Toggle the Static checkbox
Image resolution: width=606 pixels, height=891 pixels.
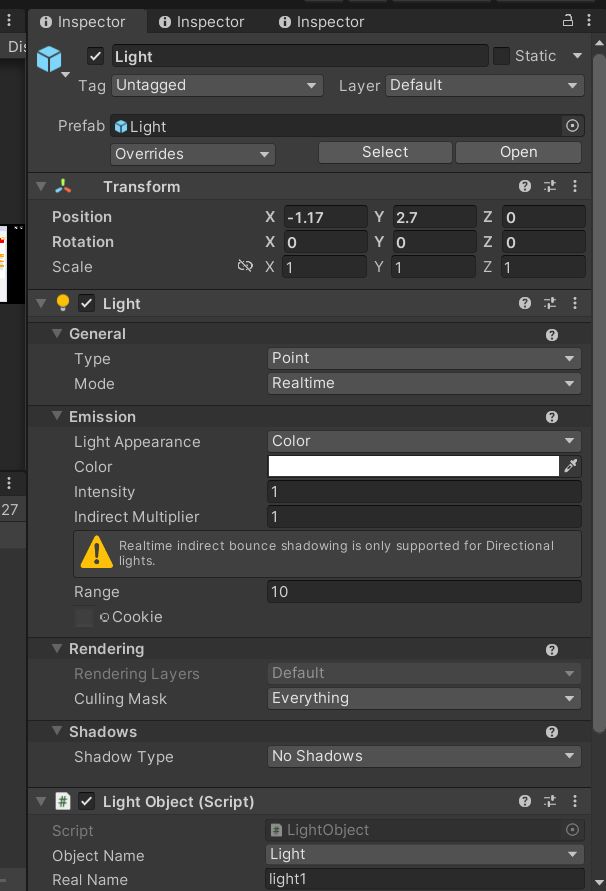click(x=502, y=56)
